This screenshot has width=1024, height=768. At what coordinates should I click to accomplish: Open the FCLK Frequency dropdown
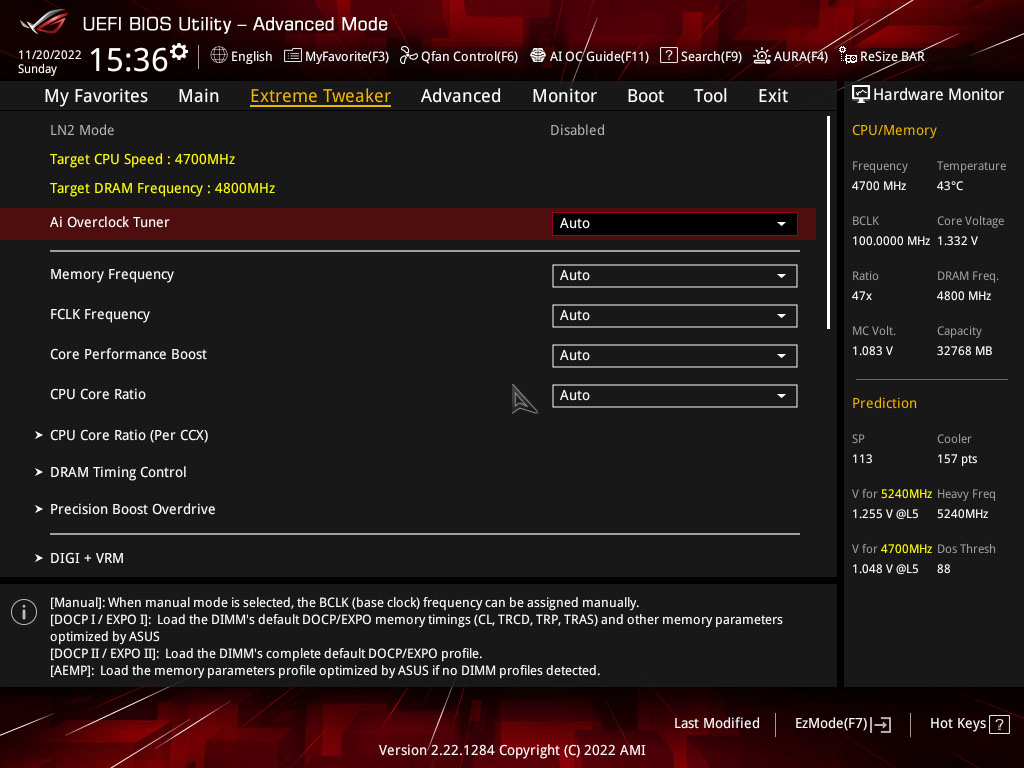(675, 315)
